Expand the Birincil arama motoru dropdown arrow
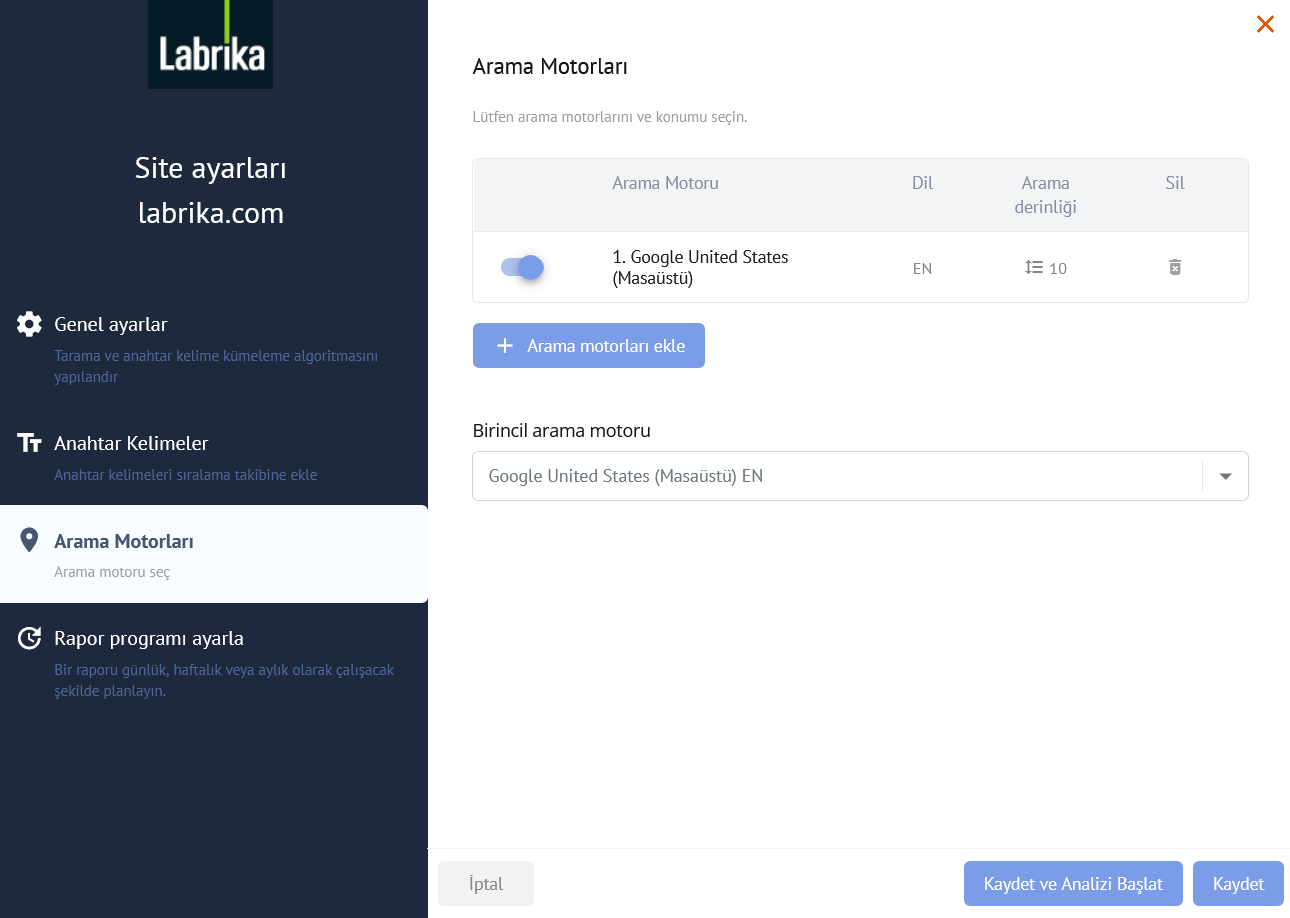Viewport: 1290px width, 918px height. point(1225,476)
